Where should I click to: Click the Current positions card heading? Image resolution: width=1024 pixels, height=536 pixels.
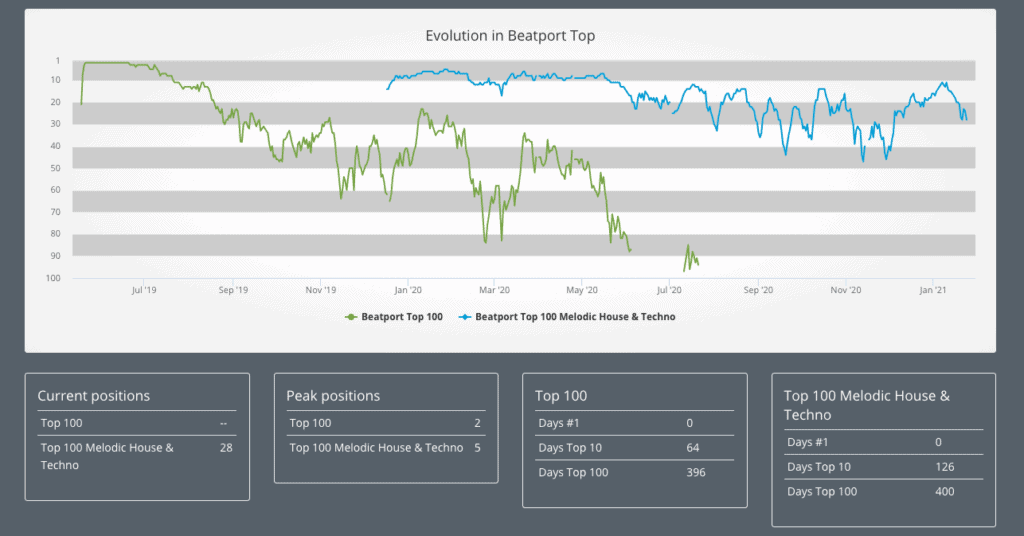coord(94,396)
